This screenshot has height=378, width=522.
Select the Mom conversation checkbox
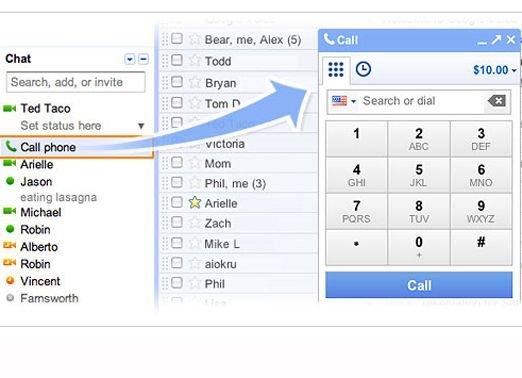(177, 162)
